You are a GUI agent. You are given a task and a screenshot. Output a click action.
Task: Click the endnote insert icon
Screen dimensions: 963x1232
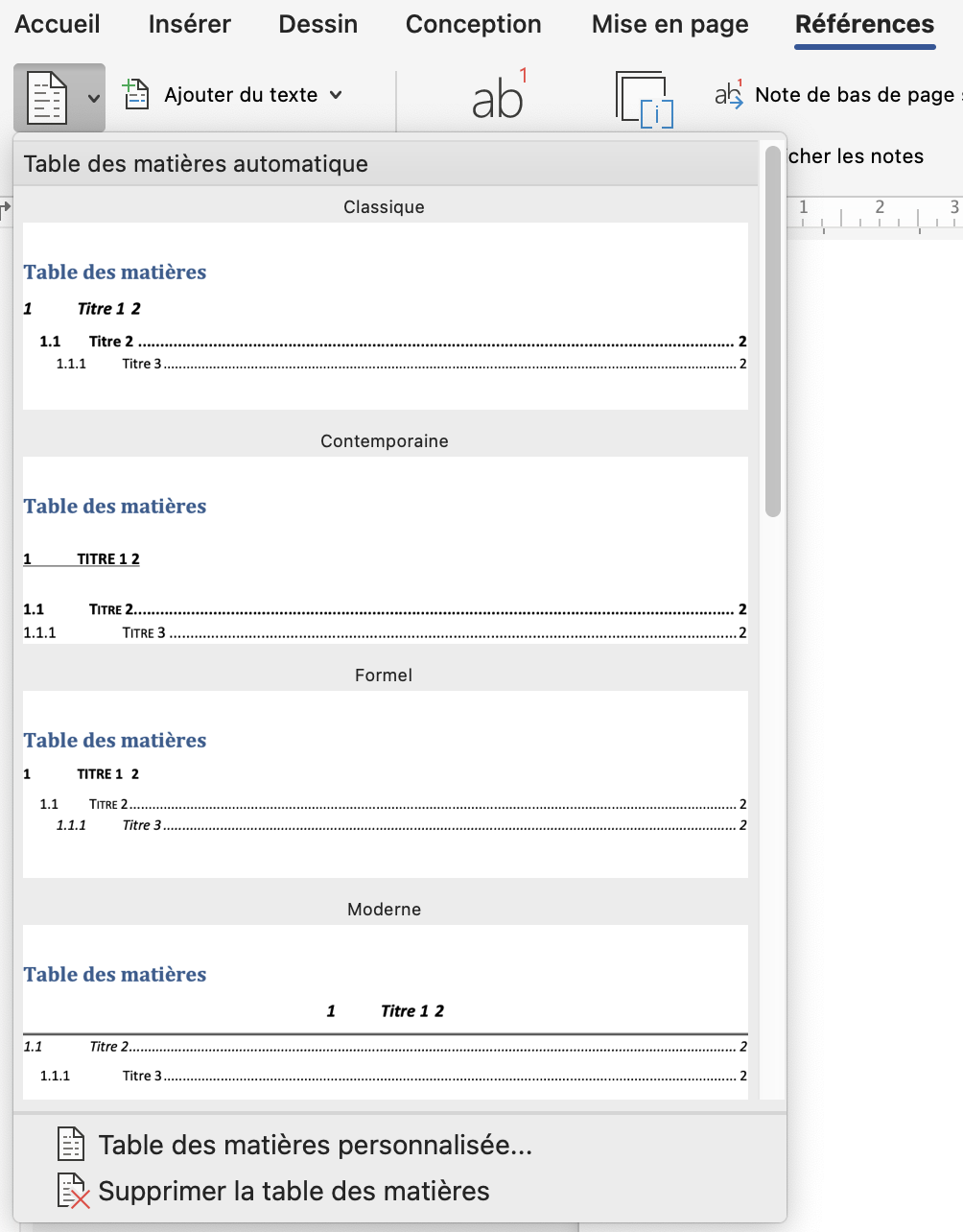pyautogui.click(x=644, y=99)
